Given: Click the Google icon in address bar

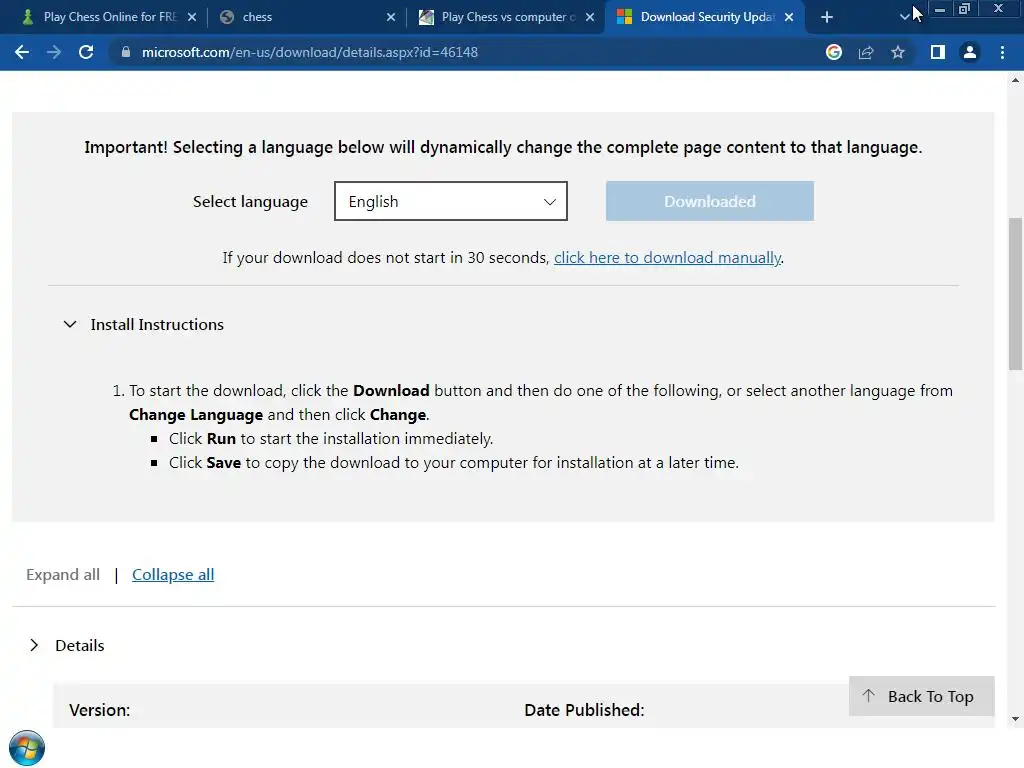Looking at the screenshot, I should coord(834,52).
